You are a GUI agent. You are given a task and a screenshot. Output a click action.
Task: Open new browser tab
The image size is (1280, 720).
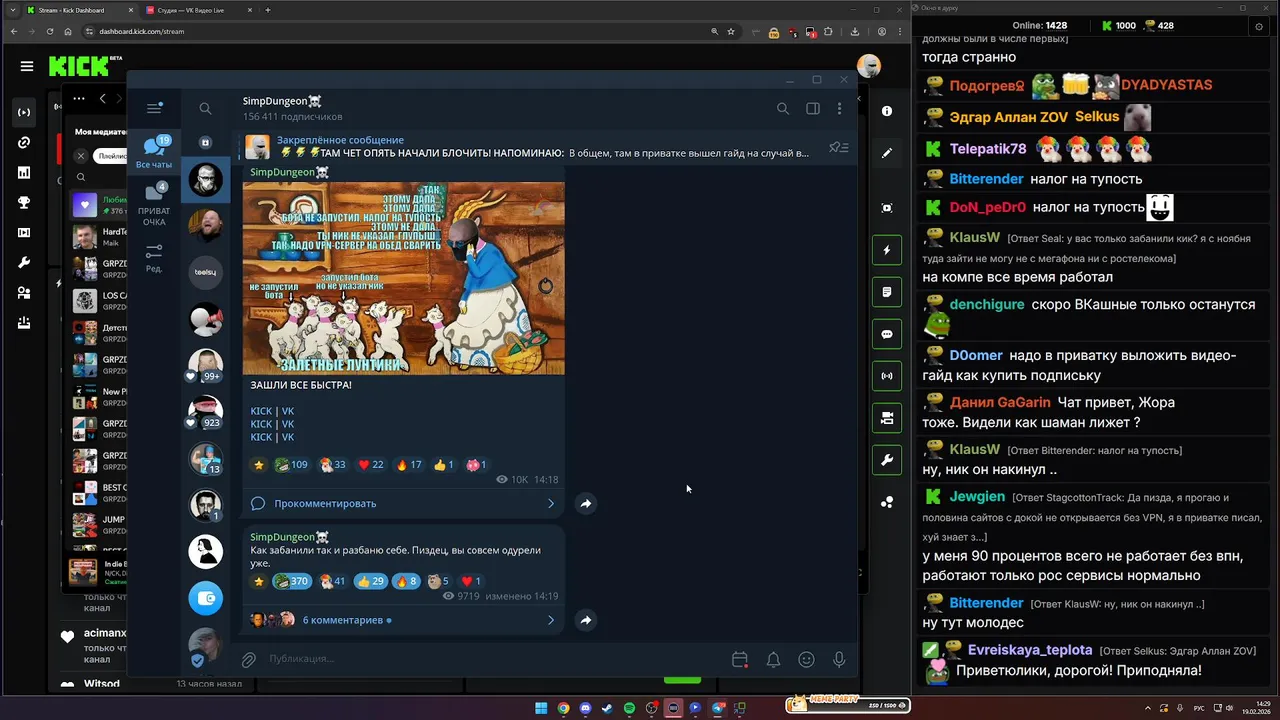pos(267,10)
